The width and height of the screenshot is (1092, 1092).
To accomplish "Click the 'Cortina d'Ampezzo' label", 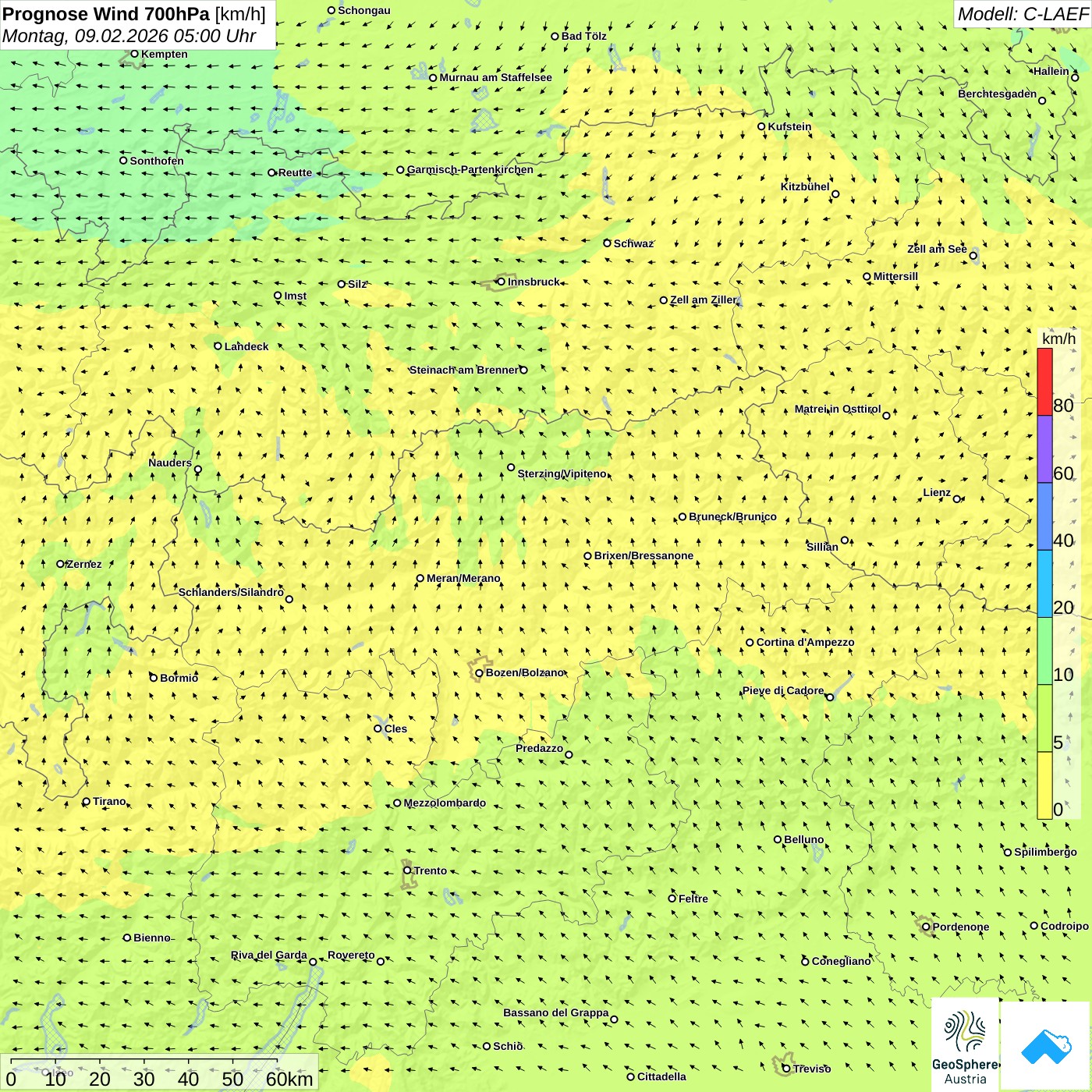I will coord(805,642).
